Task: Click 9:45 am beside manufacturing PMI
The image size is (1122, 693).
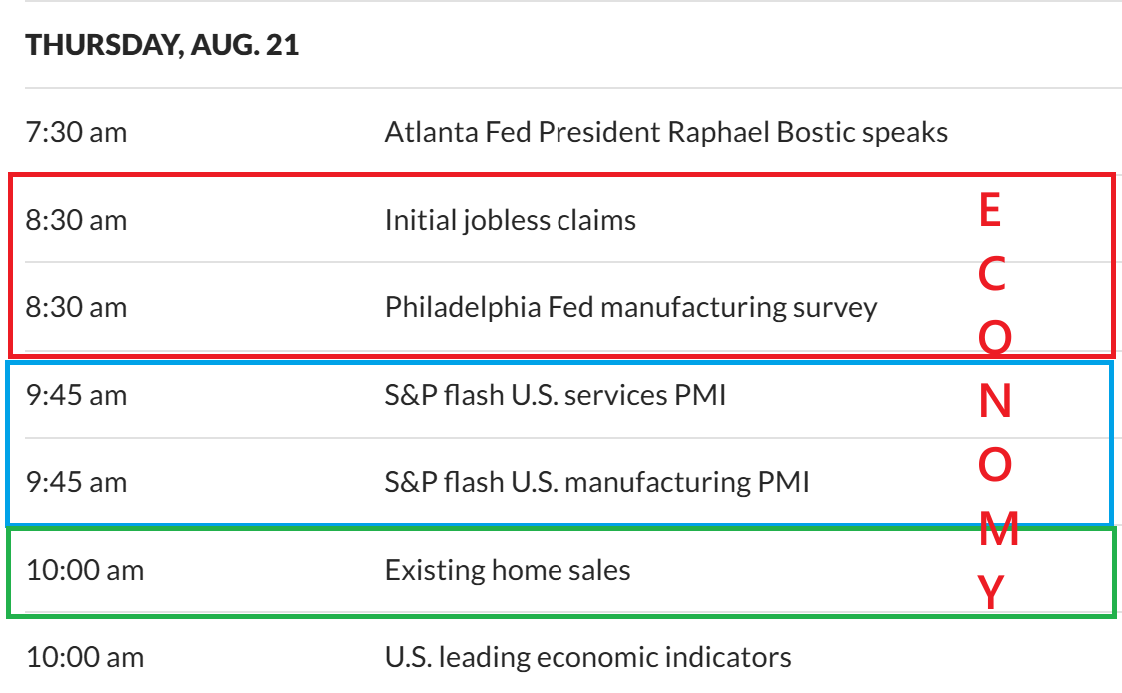Action: (77, 483)
